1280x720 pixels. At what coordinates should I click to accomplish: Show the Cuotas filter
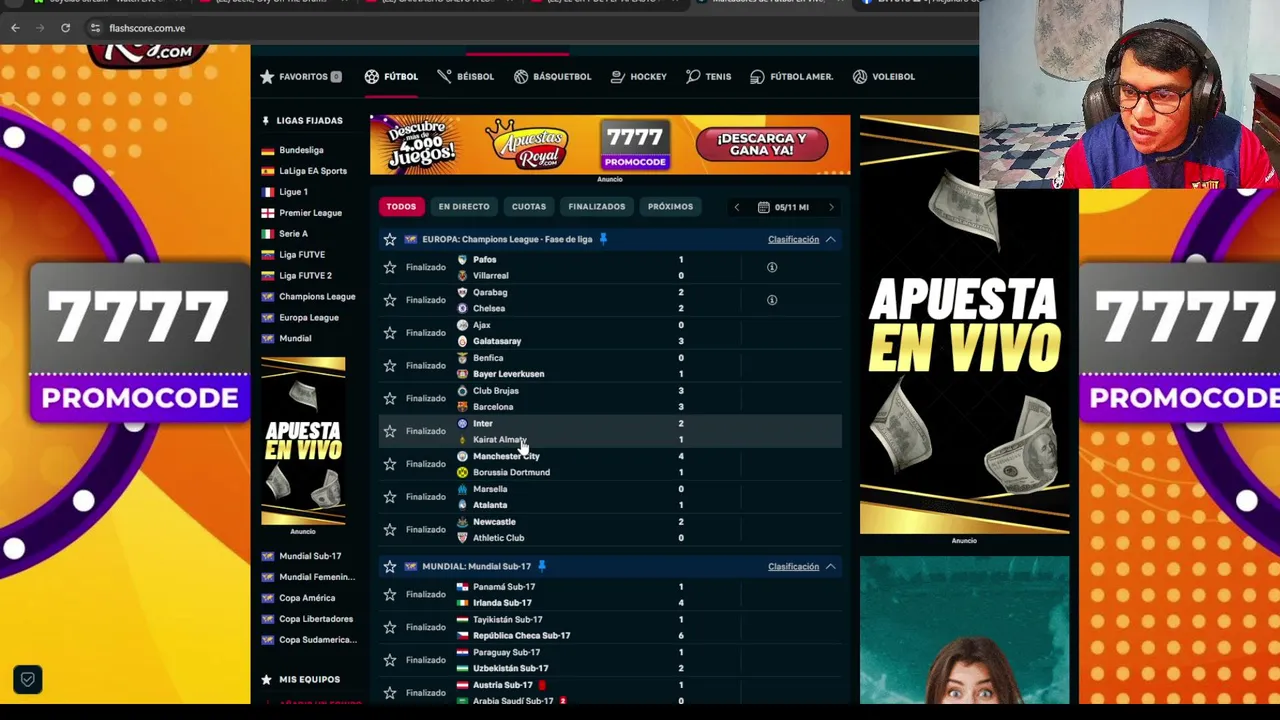(x=529, y=207)
